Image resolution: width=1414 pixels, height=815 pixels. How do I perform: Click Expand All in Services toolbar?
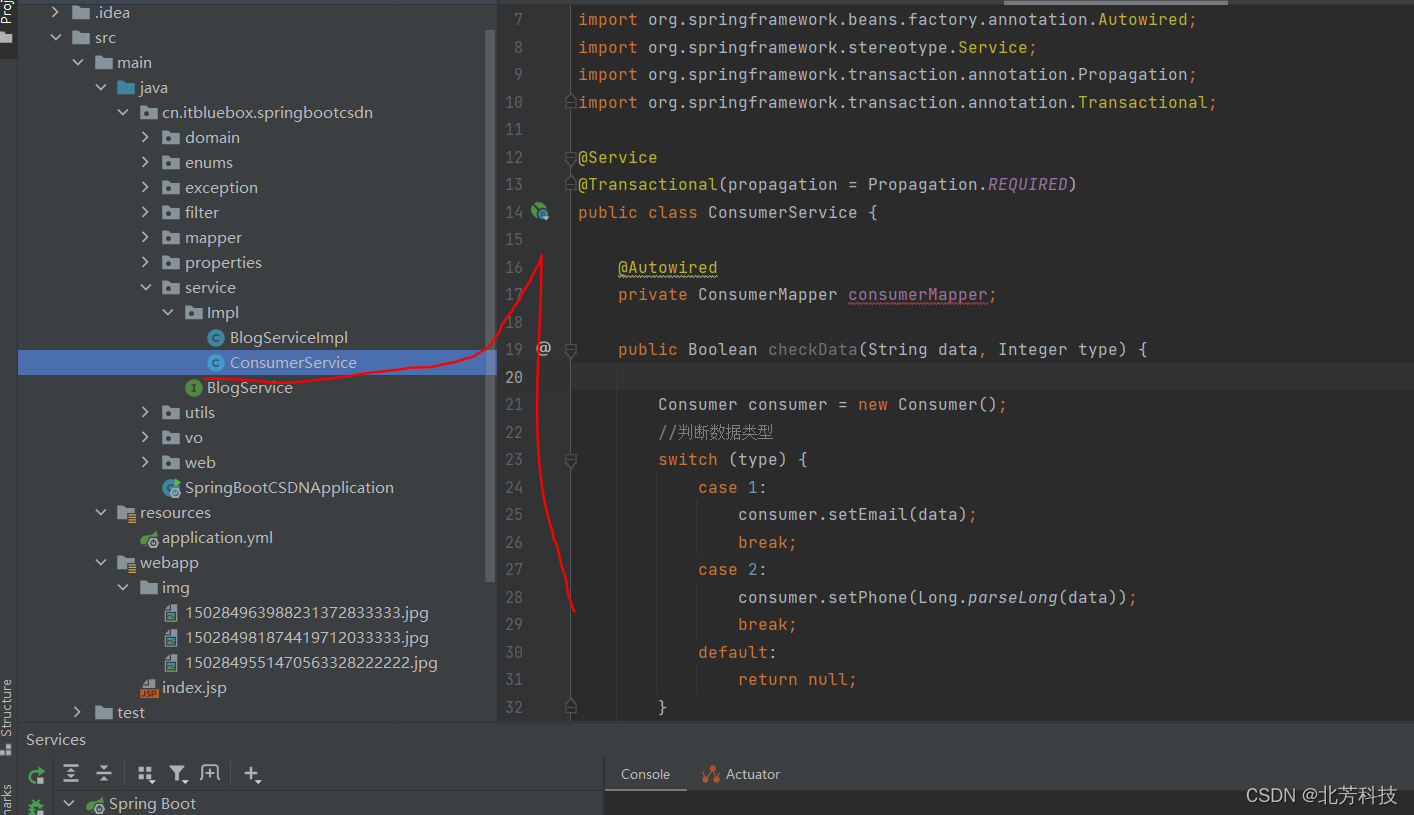coord(71,773)
